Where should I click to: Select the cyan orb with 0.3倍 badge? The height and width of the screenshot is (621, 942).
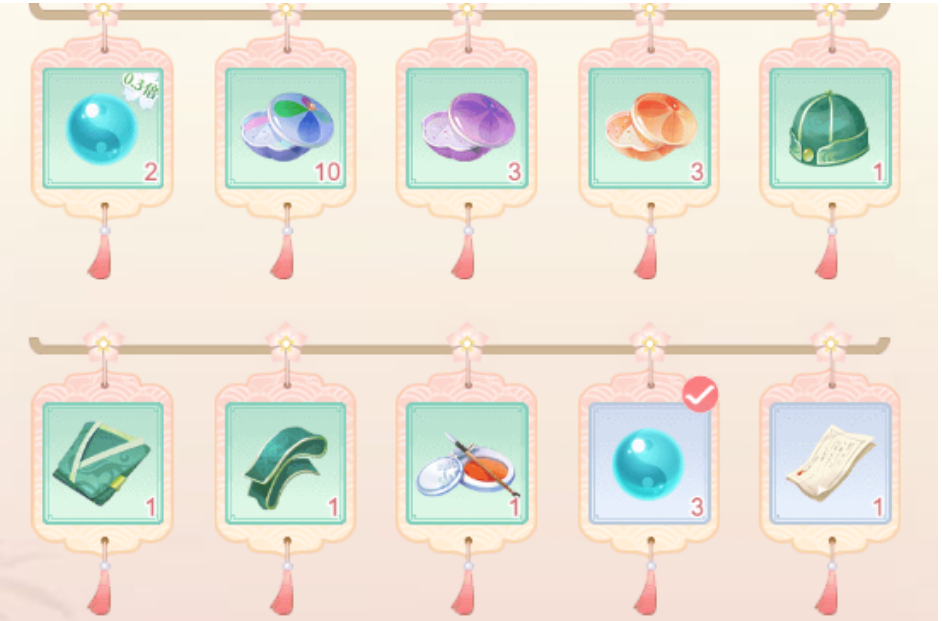pos(103,129)
